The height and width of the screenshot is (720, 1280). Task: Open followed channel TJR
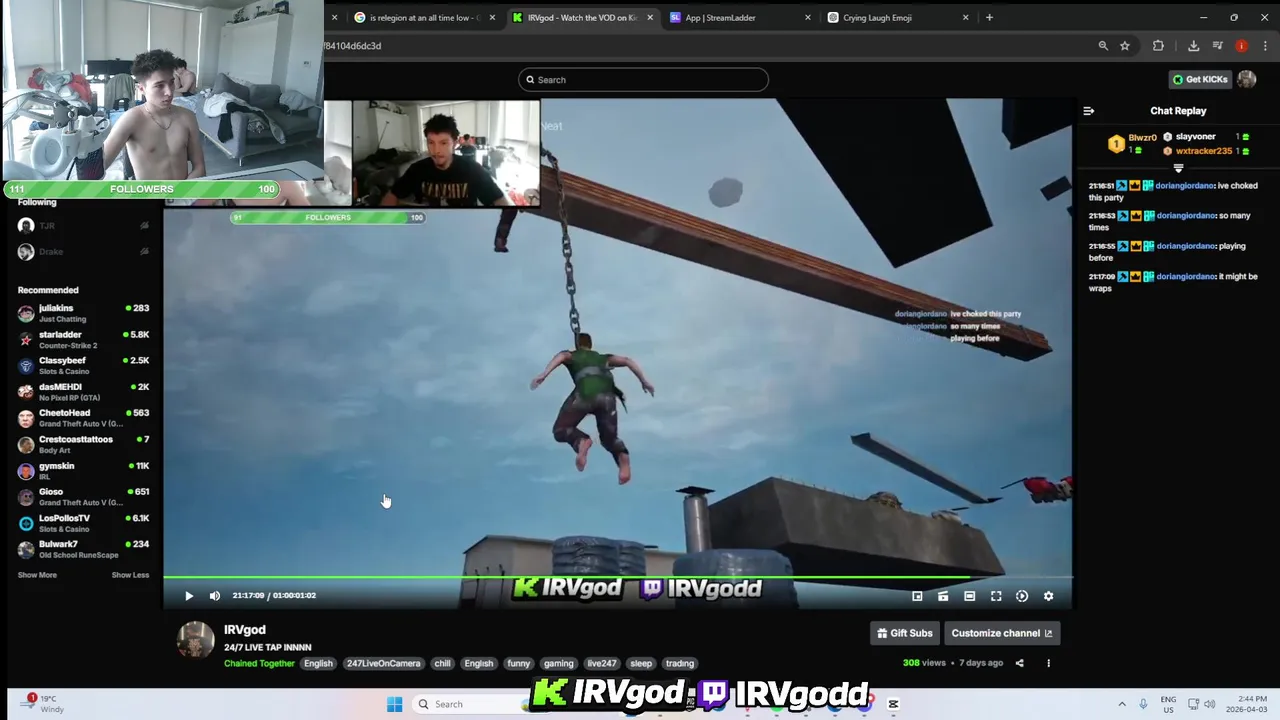pos(83,226)
